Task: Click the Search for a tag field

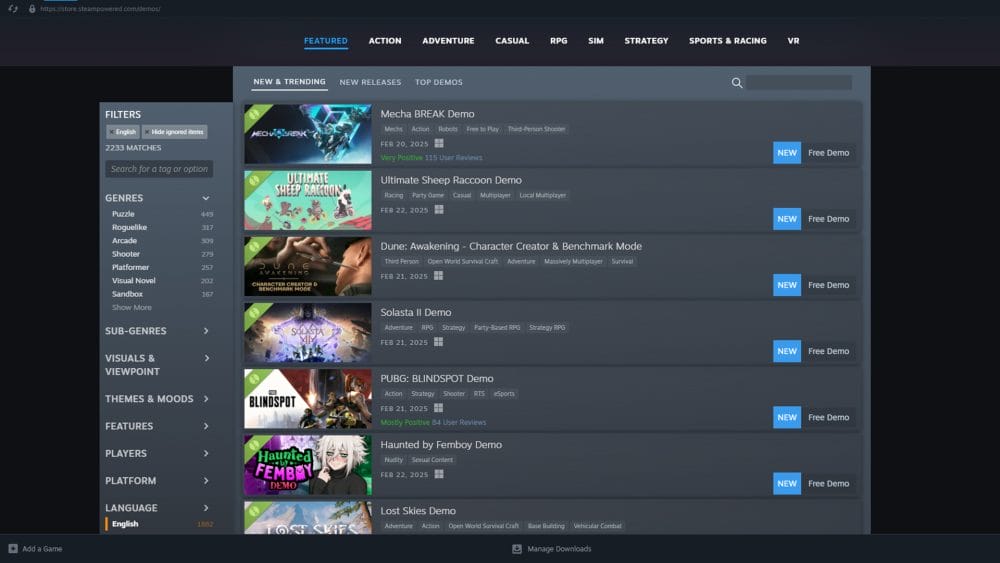Action: pyautogui.click(x=159, y=169)
